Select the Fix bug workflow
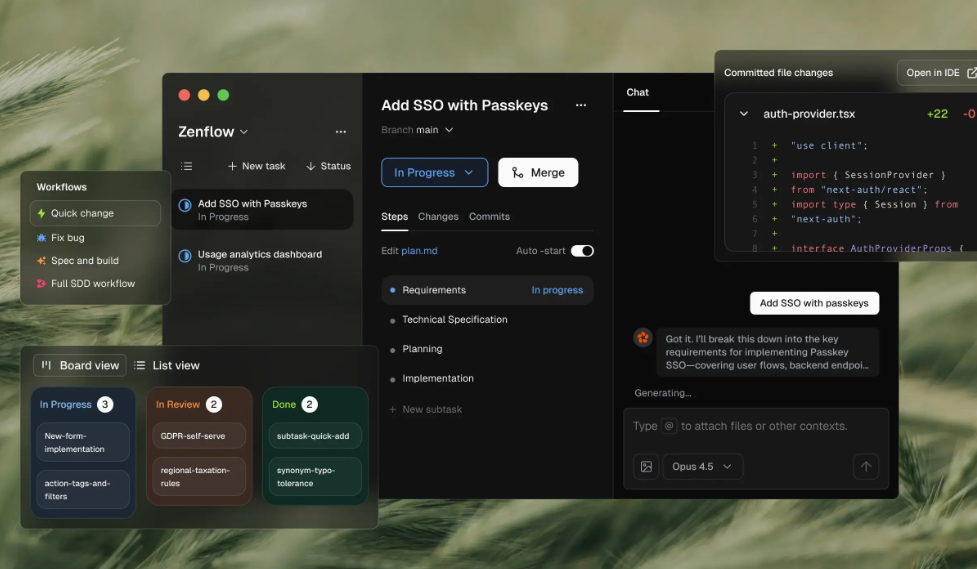This screenshot has height=569, width=977. point(67,237)
